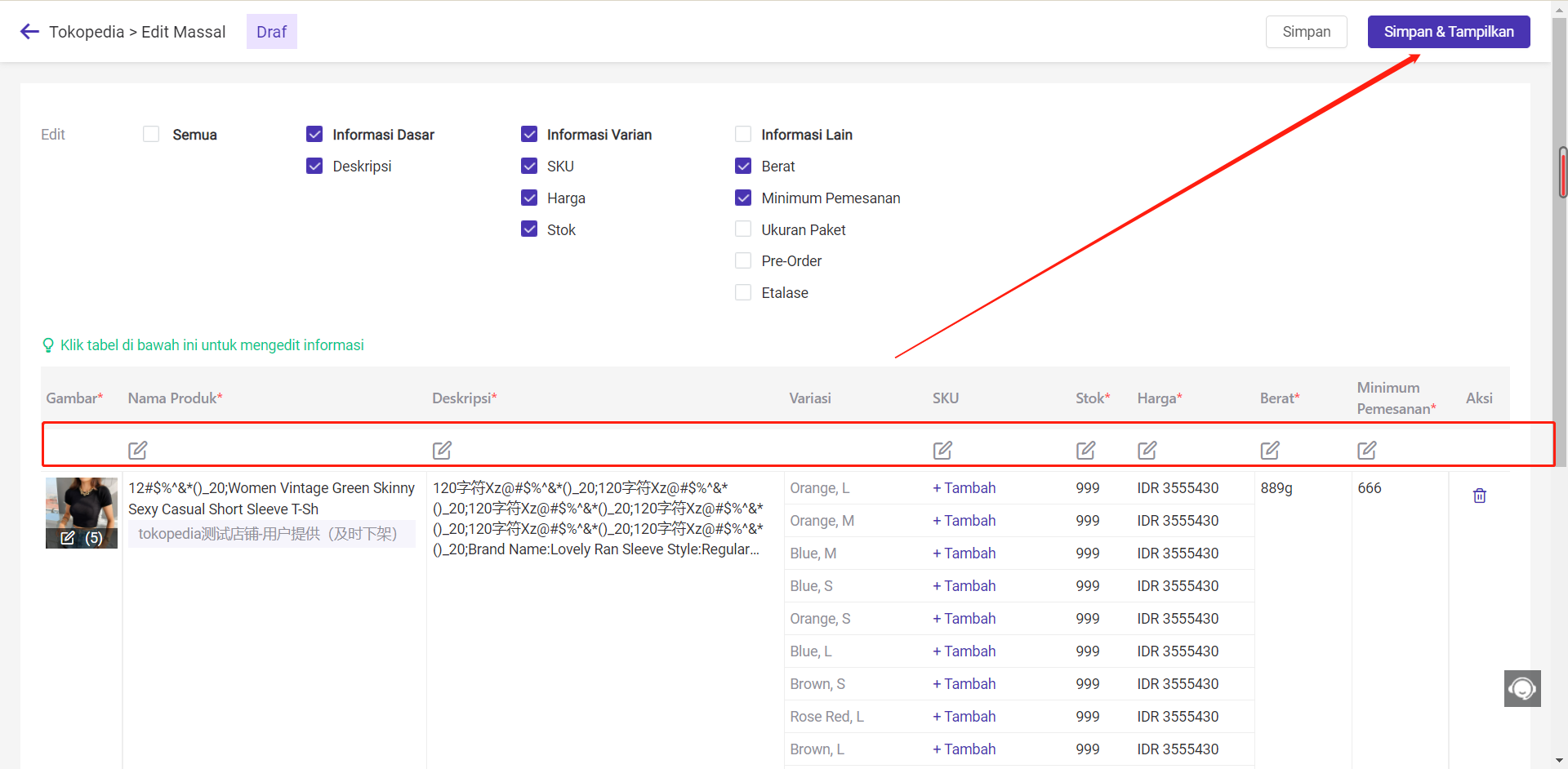Click the lightbulb tip icon
1568x769 pixels.
tap(48, 345)
